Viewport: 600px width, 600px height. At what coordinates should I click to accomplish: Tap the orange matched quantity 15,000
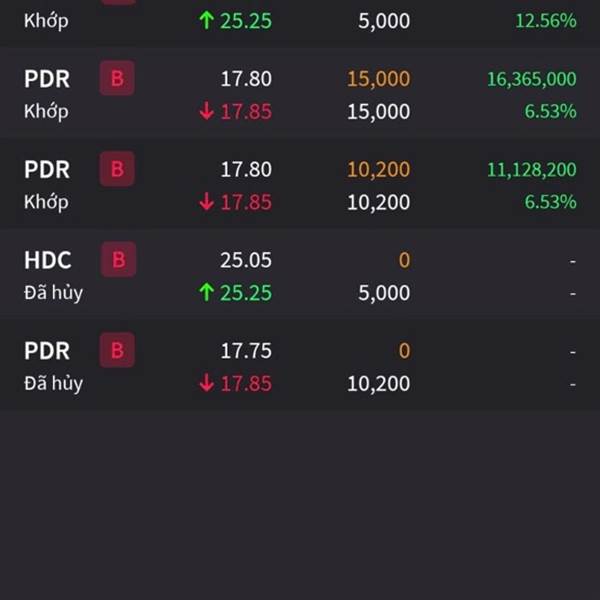(378, 79)
